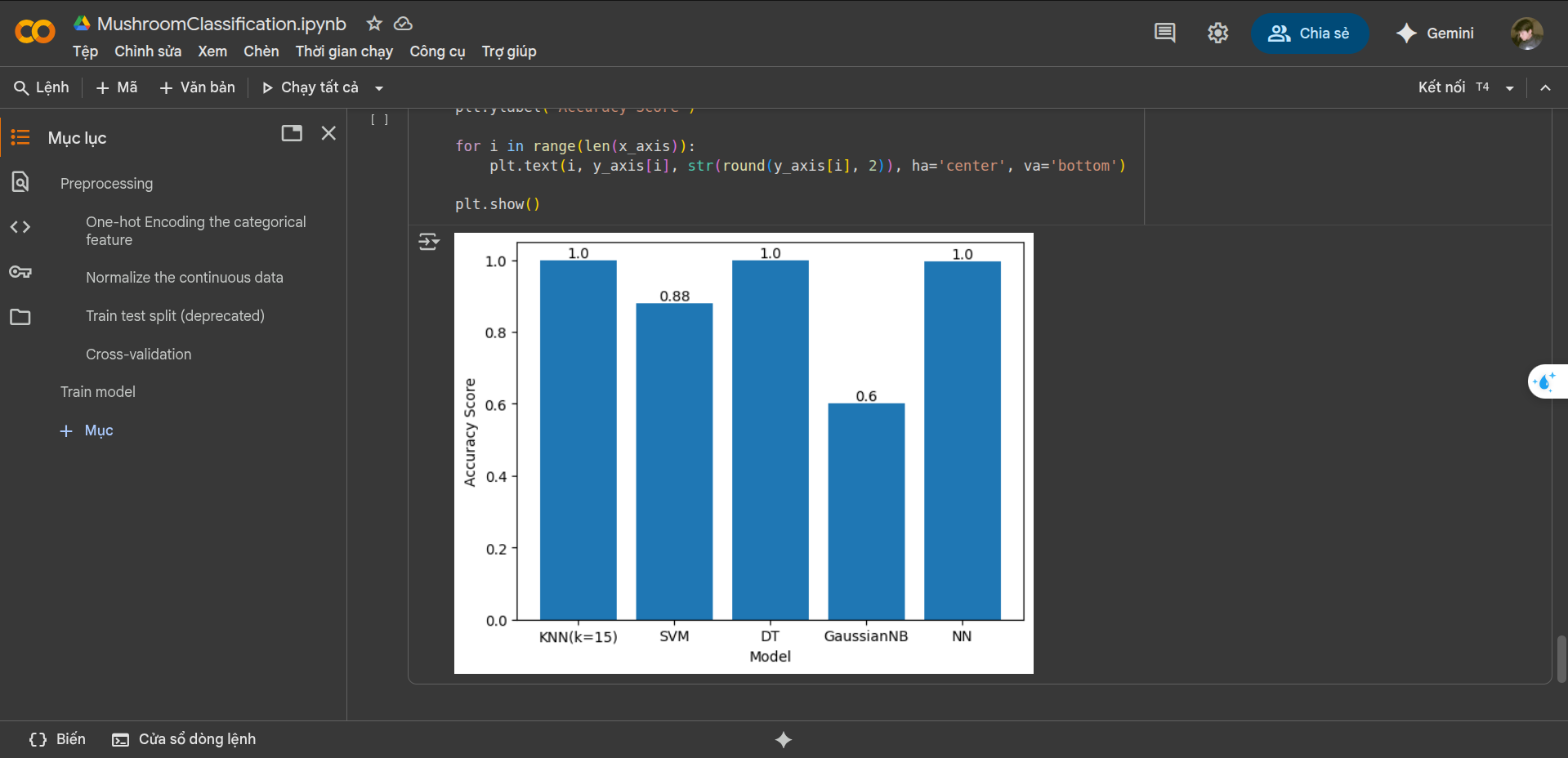Viewport: 1568px width, 758px height.
Task: Expand the Chạy tất cả dropdown arrow
Action: click(379, 88)
